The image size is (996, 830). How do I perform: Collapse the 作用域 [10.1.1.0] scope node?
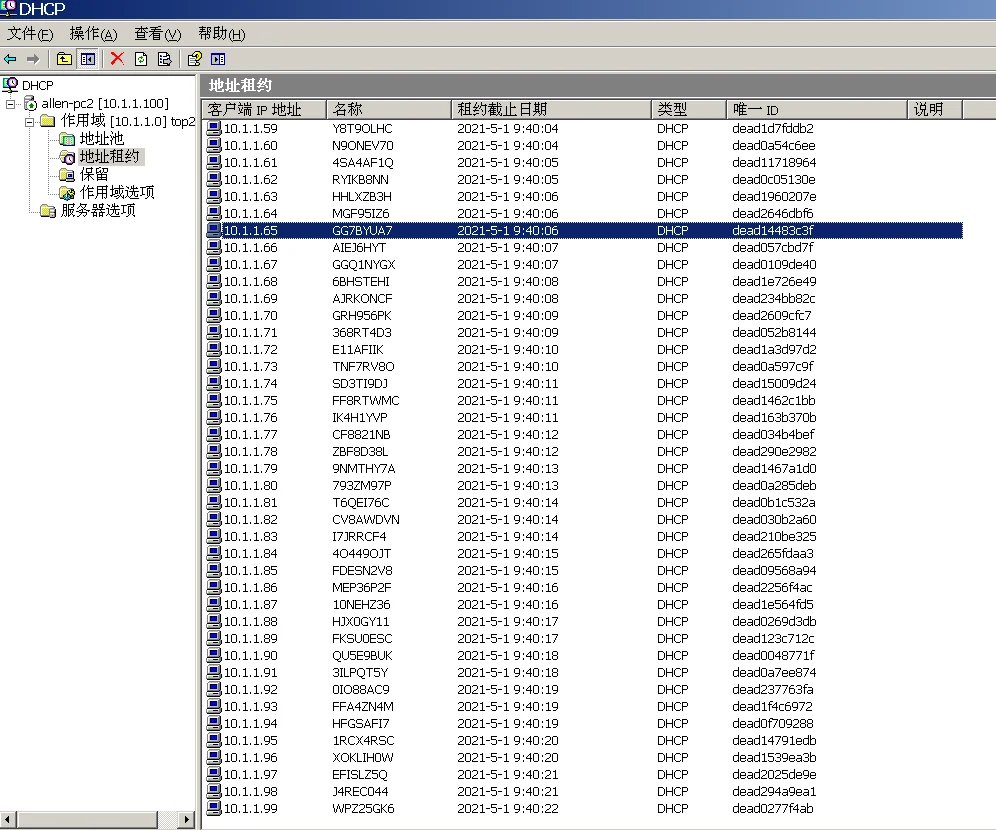29,121
